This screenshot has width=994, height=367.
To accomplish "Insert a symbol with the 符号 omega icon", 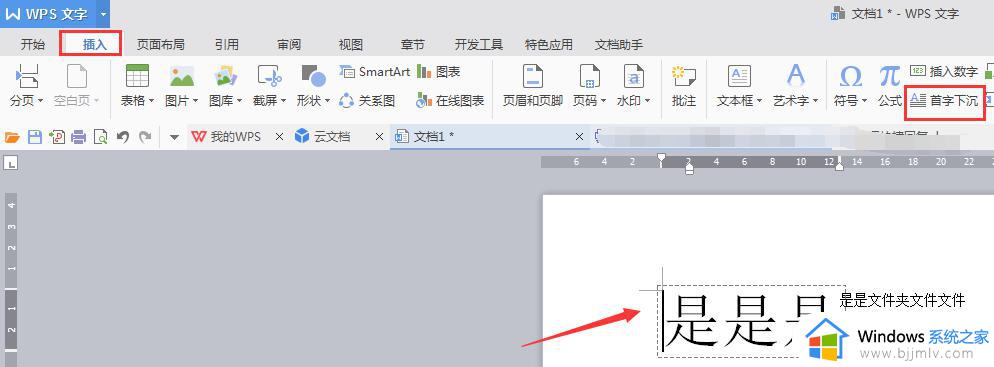I will [850, 76].
